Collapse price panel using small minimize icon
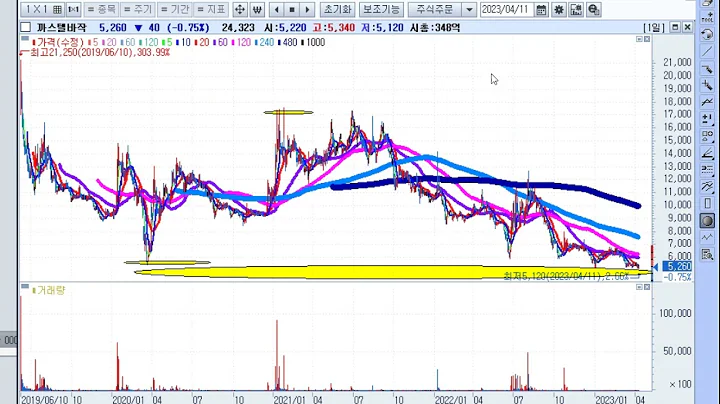720x404 pixels. point(639,39)
